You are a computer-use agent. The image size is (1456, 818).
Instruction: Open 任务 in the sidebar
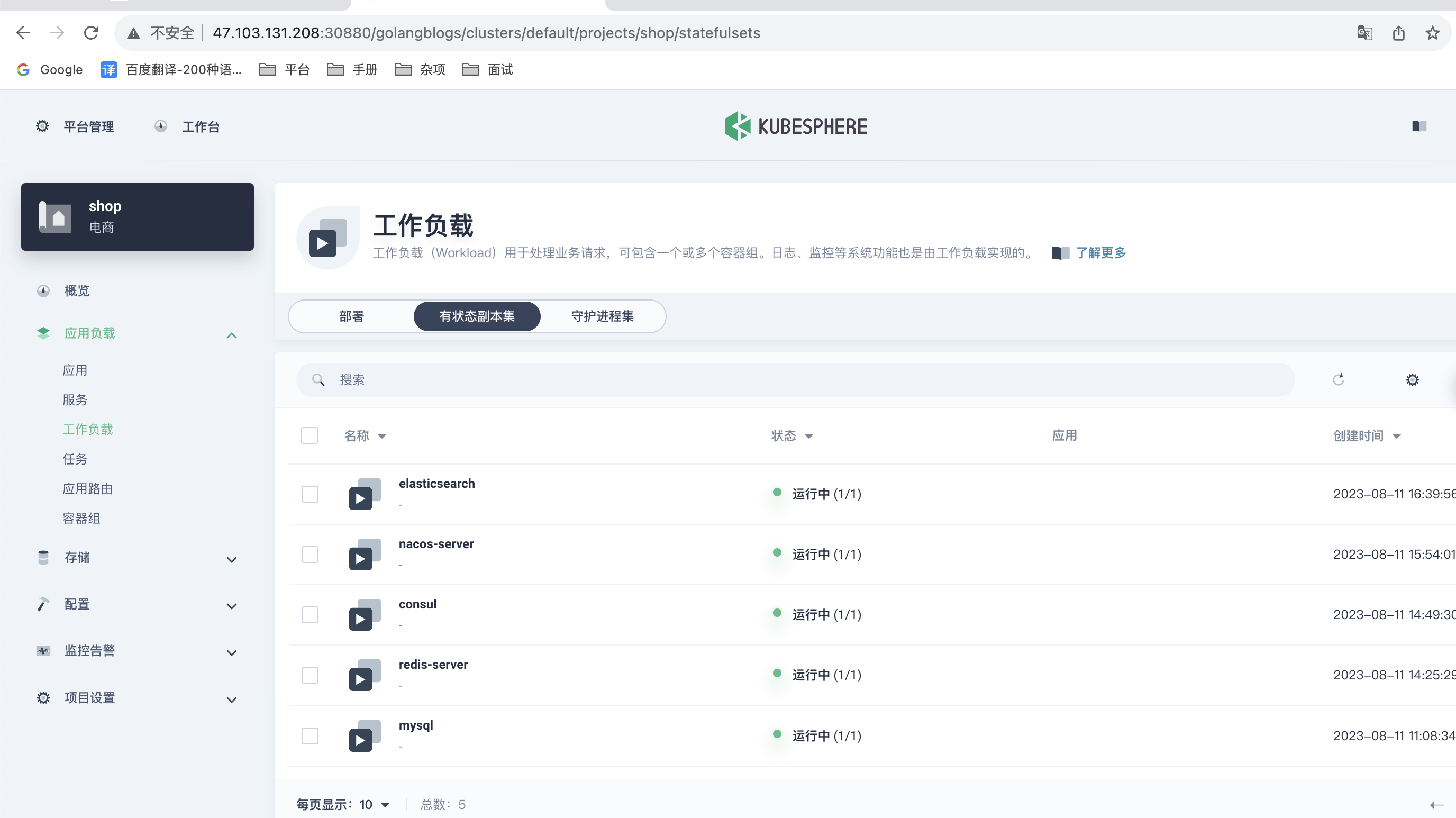75,459
